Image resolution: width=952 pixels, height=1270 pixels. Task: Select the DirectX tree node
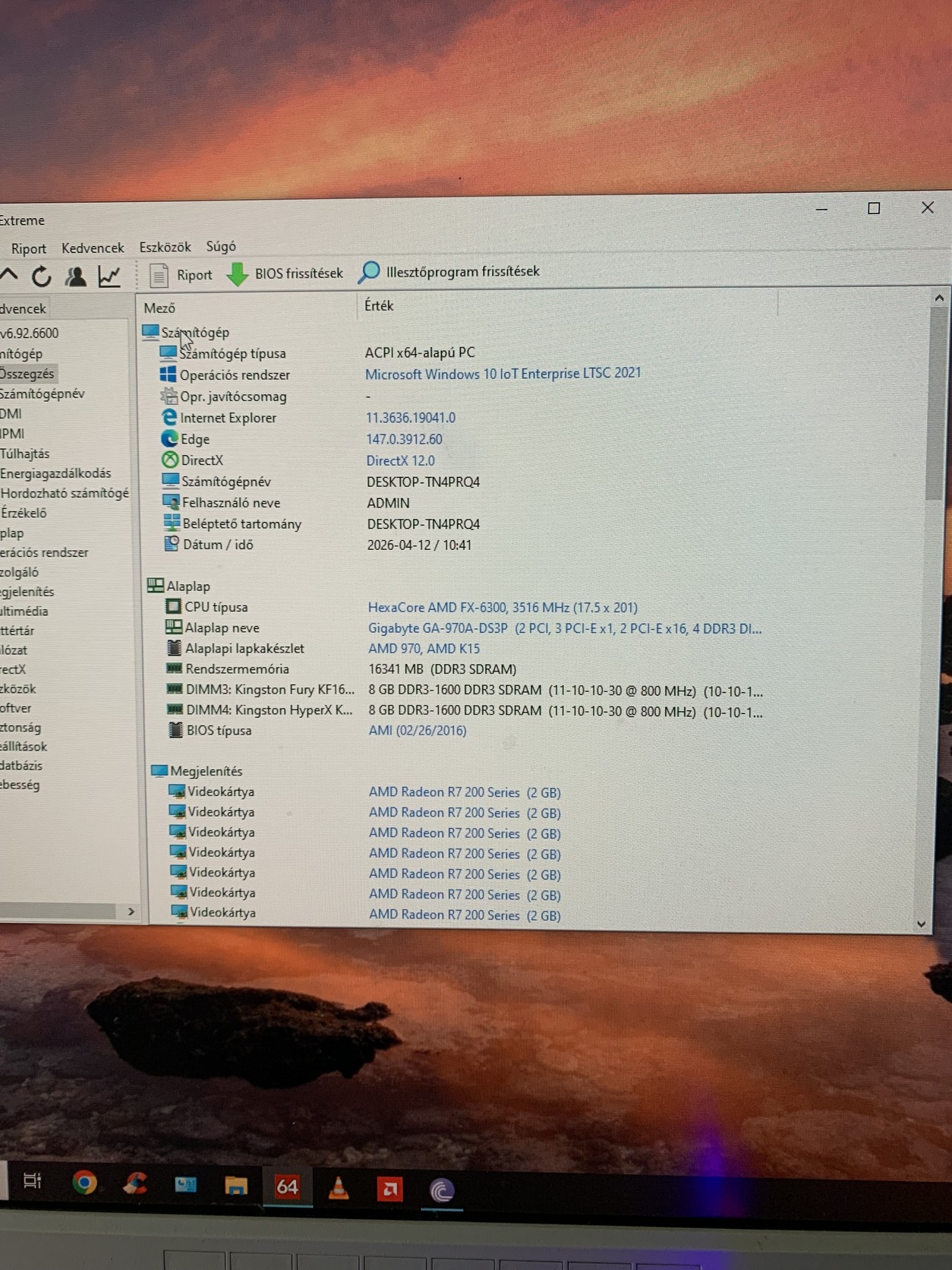(13, 669)
